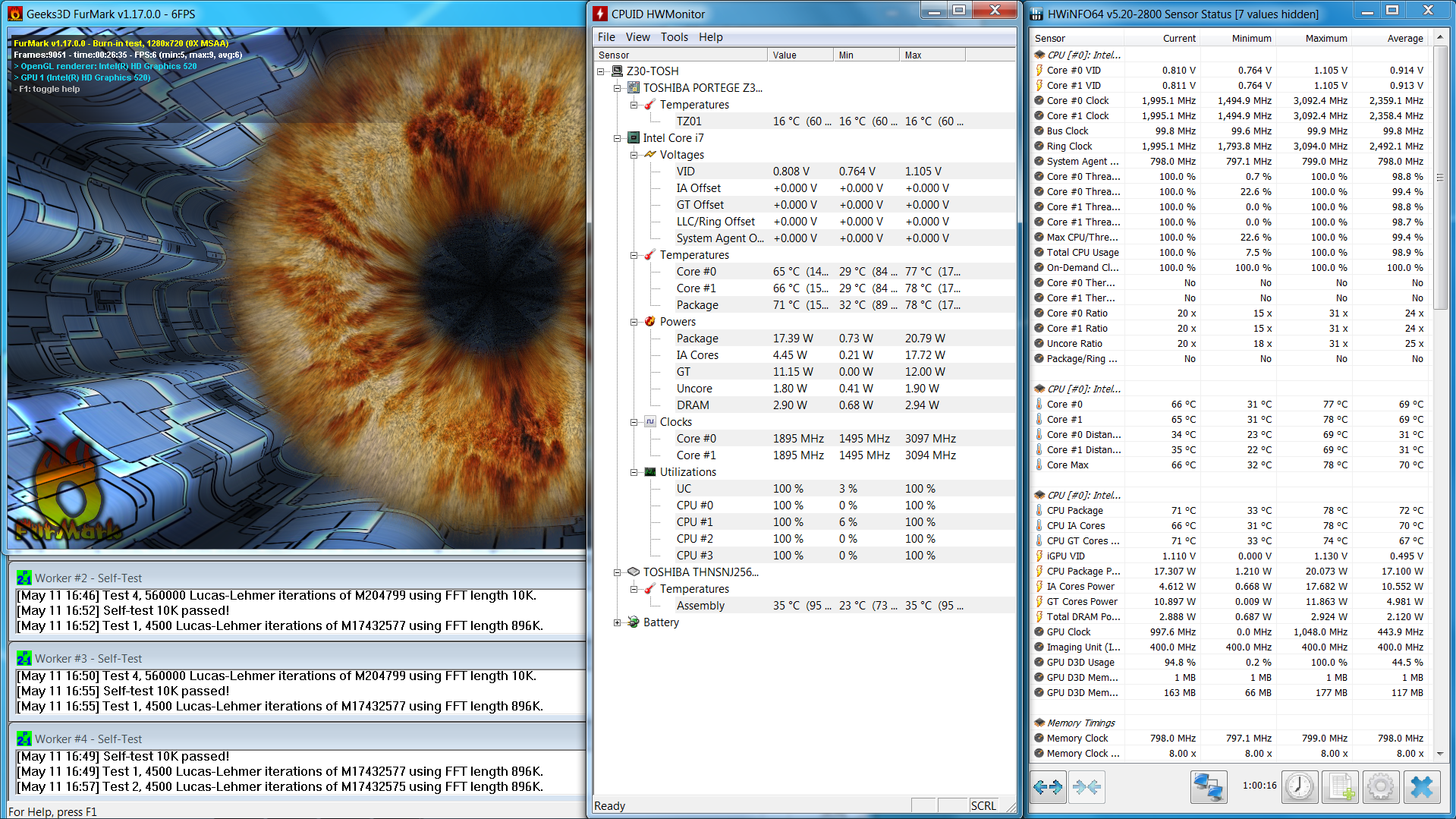Click the lightning icon beside iGPU VID
Viewport: 1456px width, 819px height.
point(1039,556)
